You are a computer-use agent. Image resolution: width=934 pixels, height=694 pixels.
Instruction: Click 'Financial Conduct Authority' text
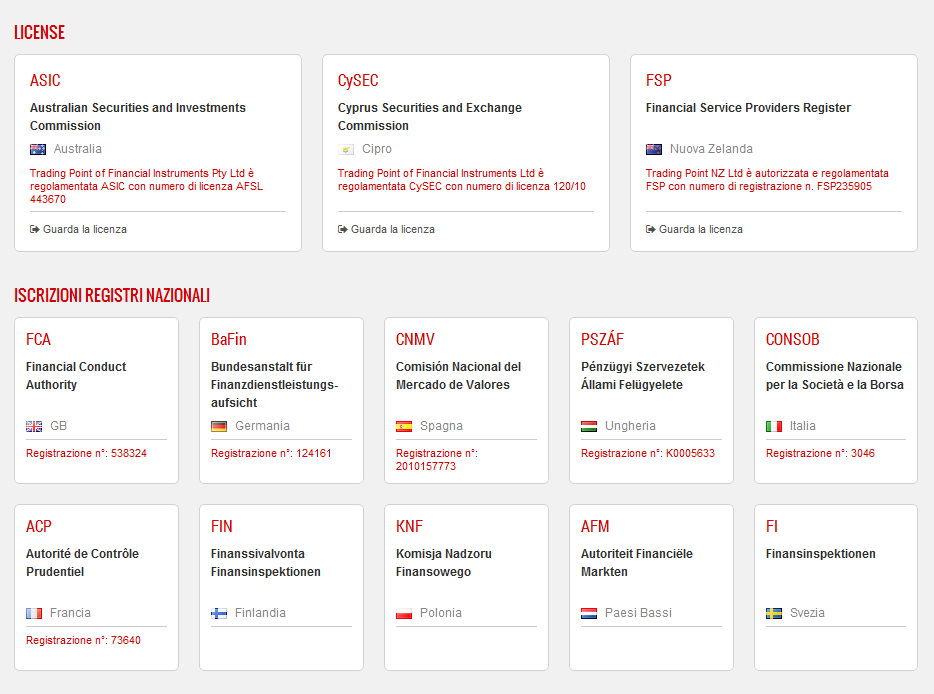click(x=76, y=376)
